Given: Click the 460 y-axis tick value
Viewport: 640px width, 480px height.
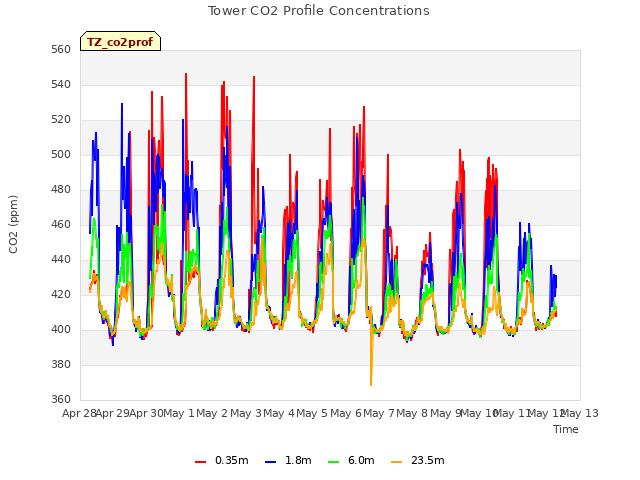Looking at the screenshot, I should (61, 225).
